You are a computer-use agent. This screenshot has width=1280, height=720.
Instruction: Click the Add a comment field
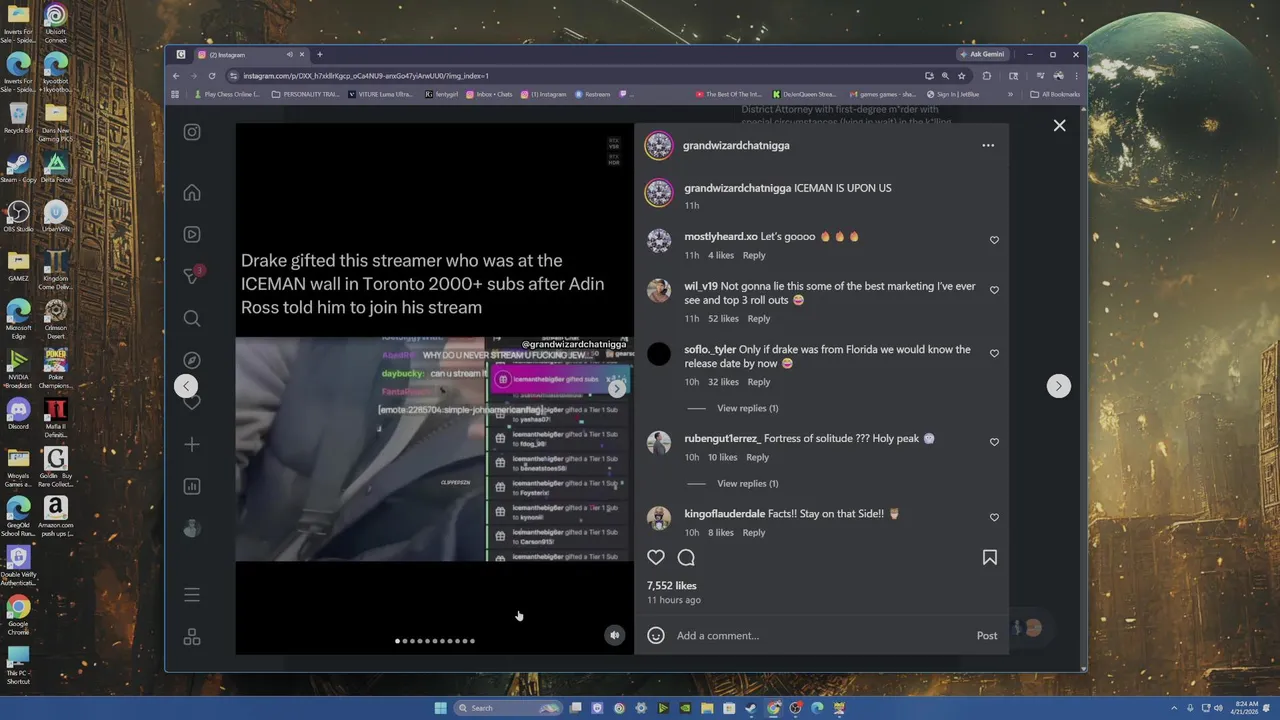820,636
